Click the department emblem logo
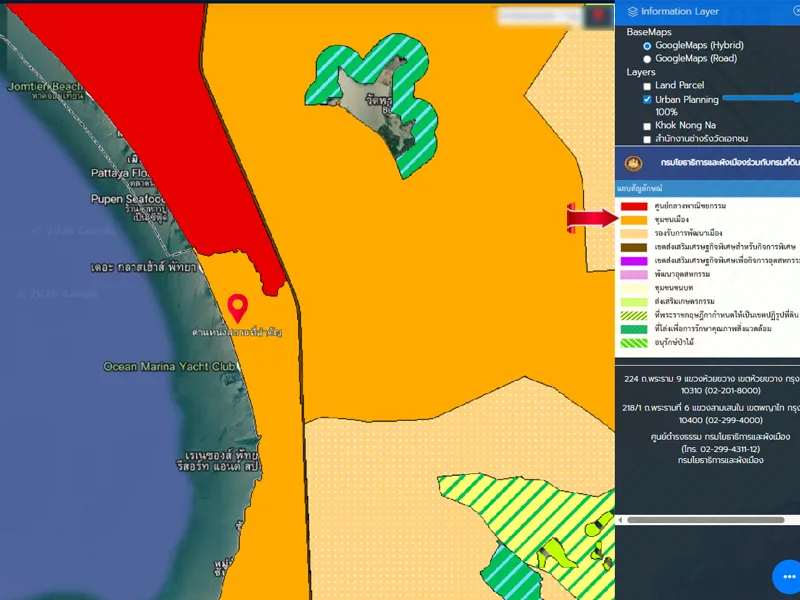 coord(633,163)
